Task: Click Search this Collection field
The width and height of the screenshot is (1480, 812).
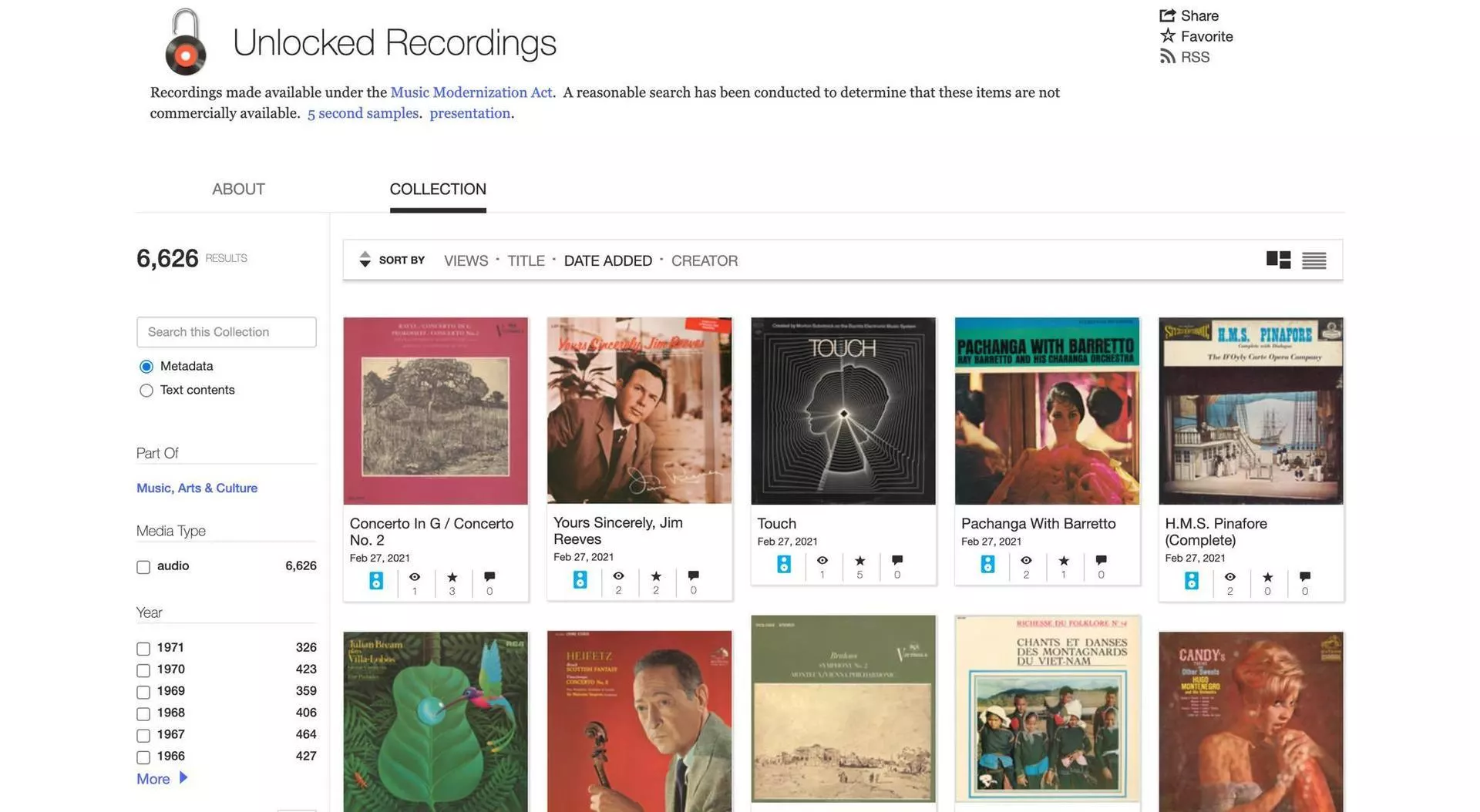Action: 227,332
